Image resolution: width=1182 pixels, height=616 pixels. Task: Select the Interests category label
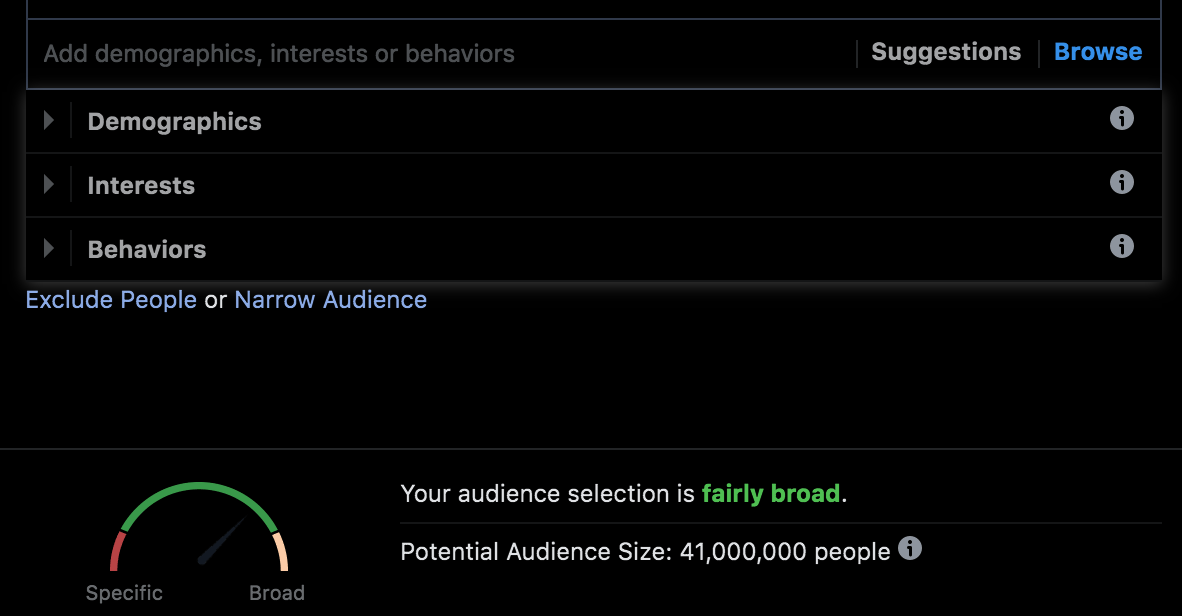141,186
